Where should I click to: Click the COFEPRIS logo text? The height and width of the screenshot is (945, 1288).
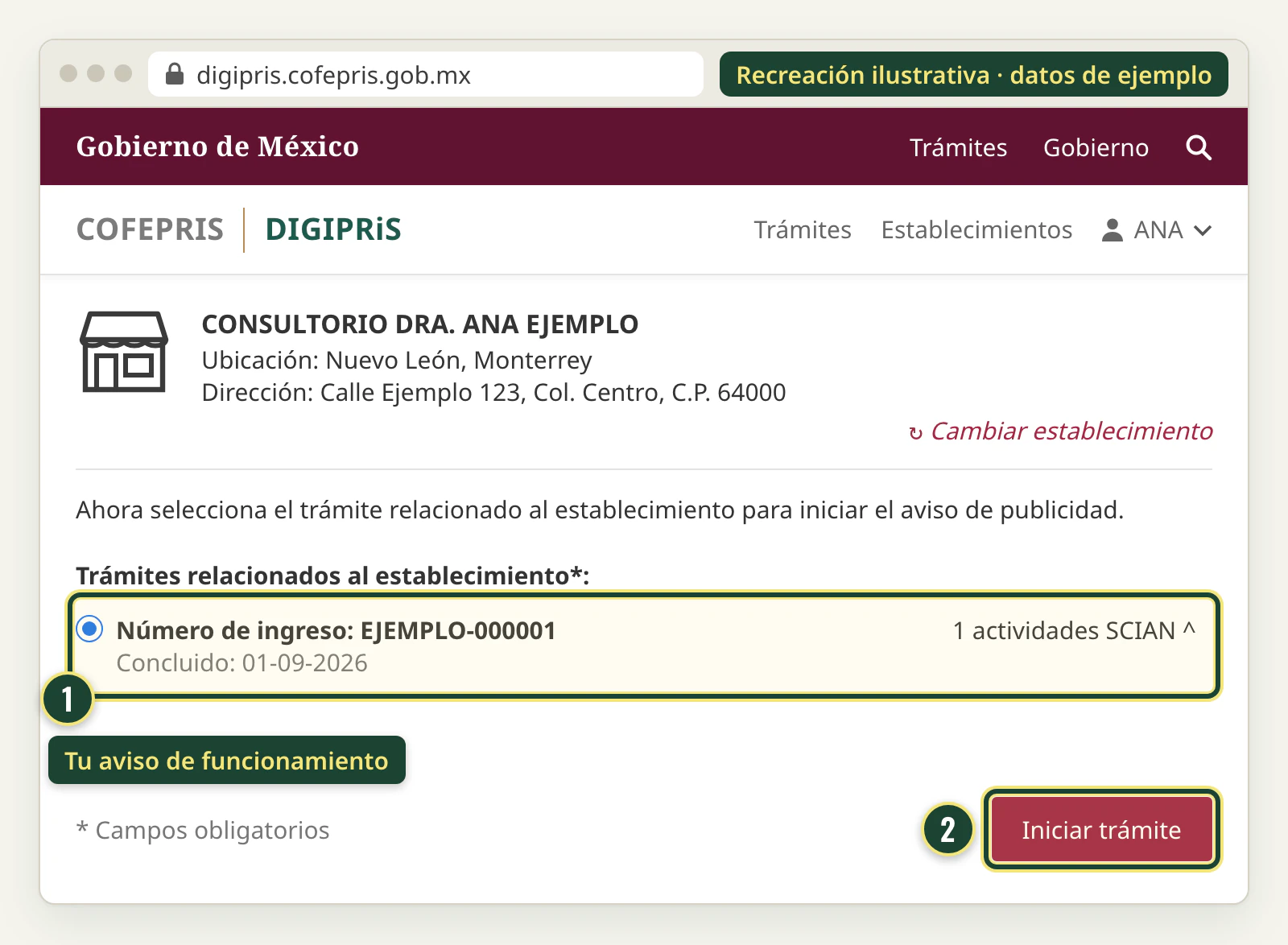coord(150,229)
